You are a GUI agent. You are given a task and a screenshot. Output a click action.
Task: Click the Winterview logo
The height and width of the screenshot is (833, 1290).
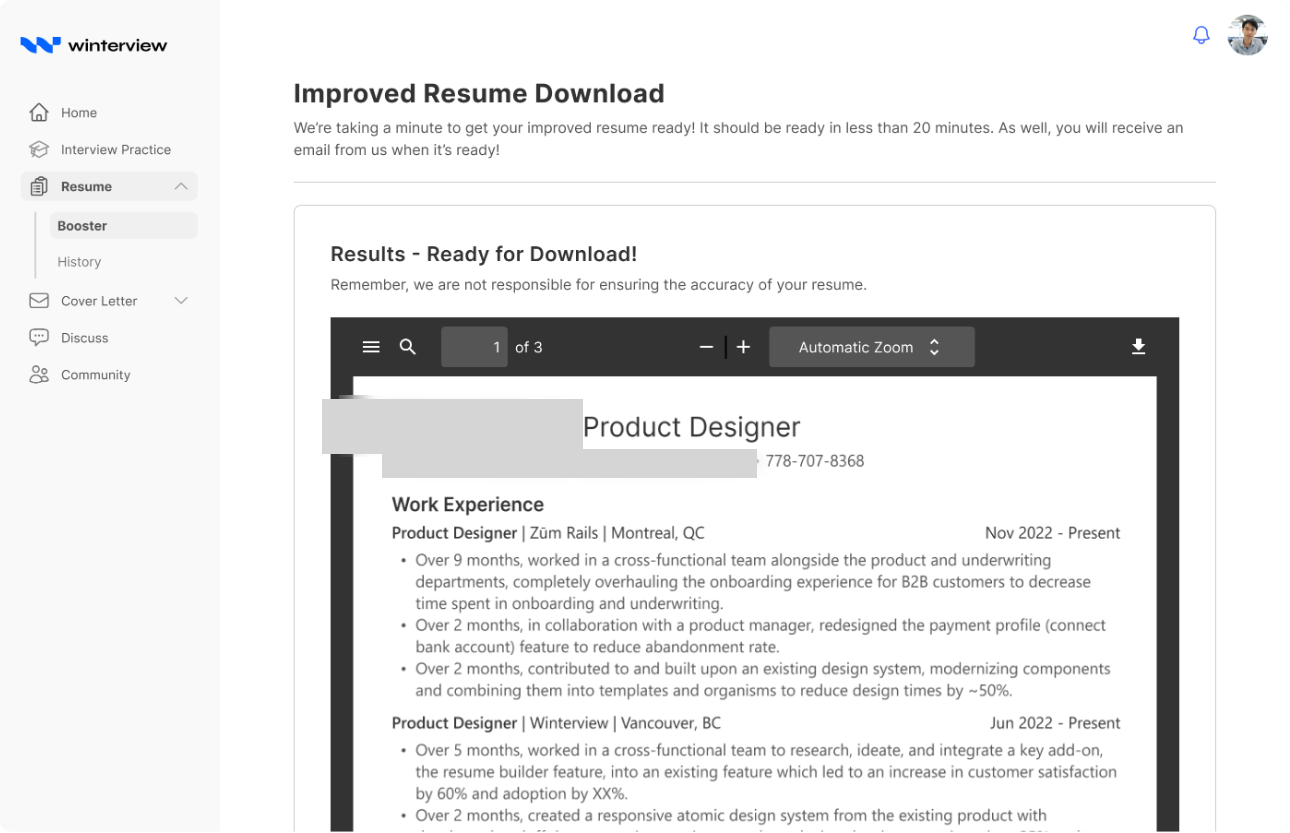(x=94, y=45)
